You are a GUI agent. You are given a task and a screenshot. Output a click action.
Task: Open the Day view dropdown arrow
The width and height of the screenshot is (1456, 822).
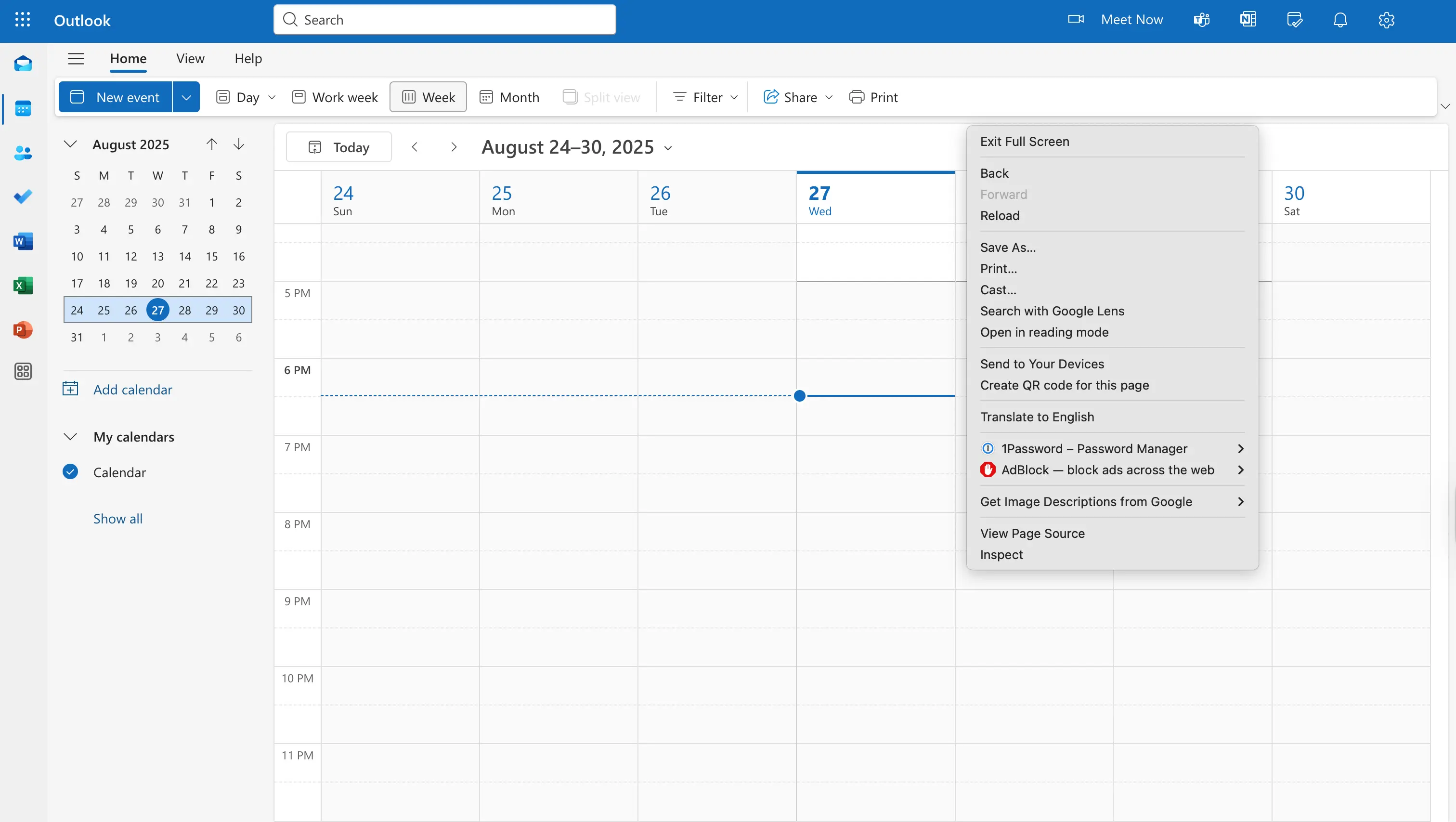tap(272, 97)
